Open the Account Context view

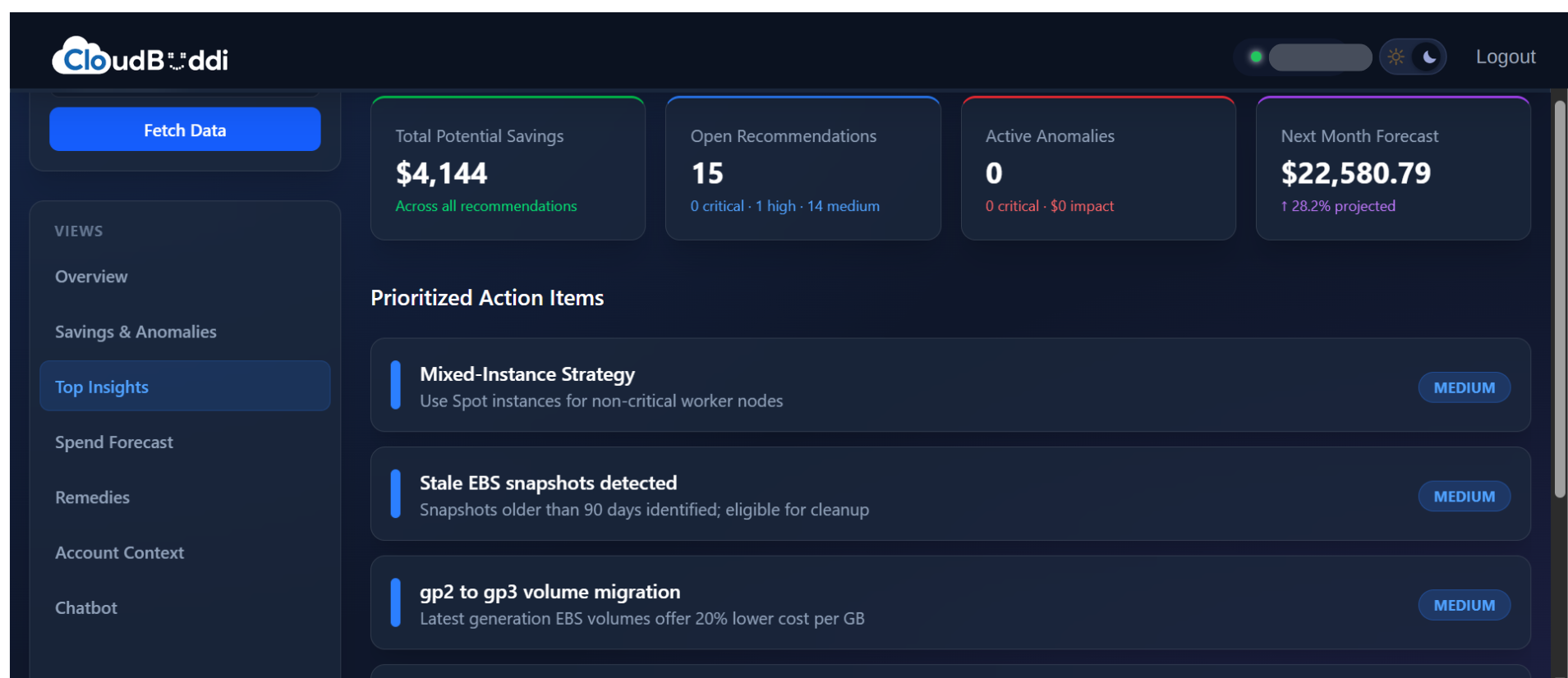pos(185,552)
